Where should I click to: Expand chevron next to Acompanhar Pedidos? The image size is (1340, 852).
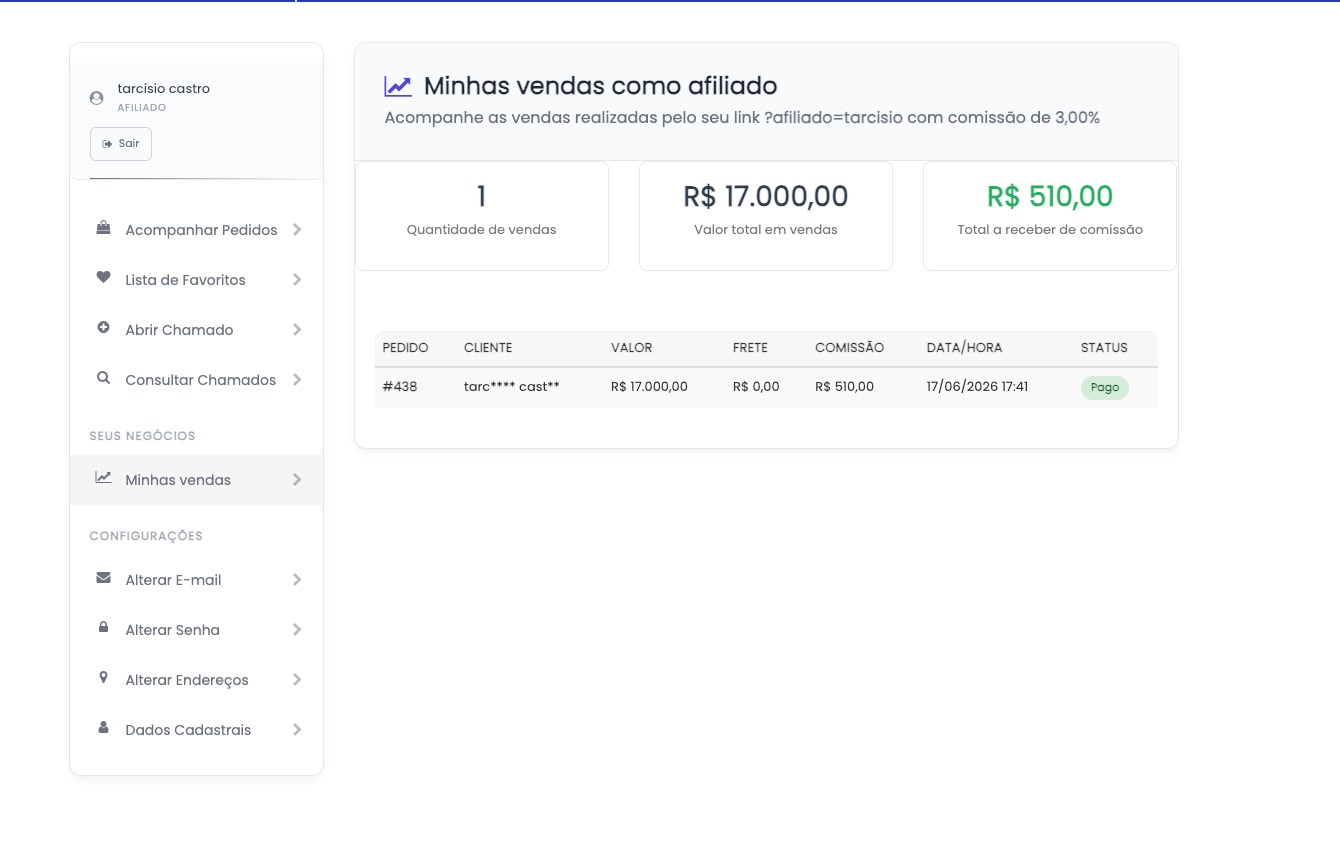[297, 230]
